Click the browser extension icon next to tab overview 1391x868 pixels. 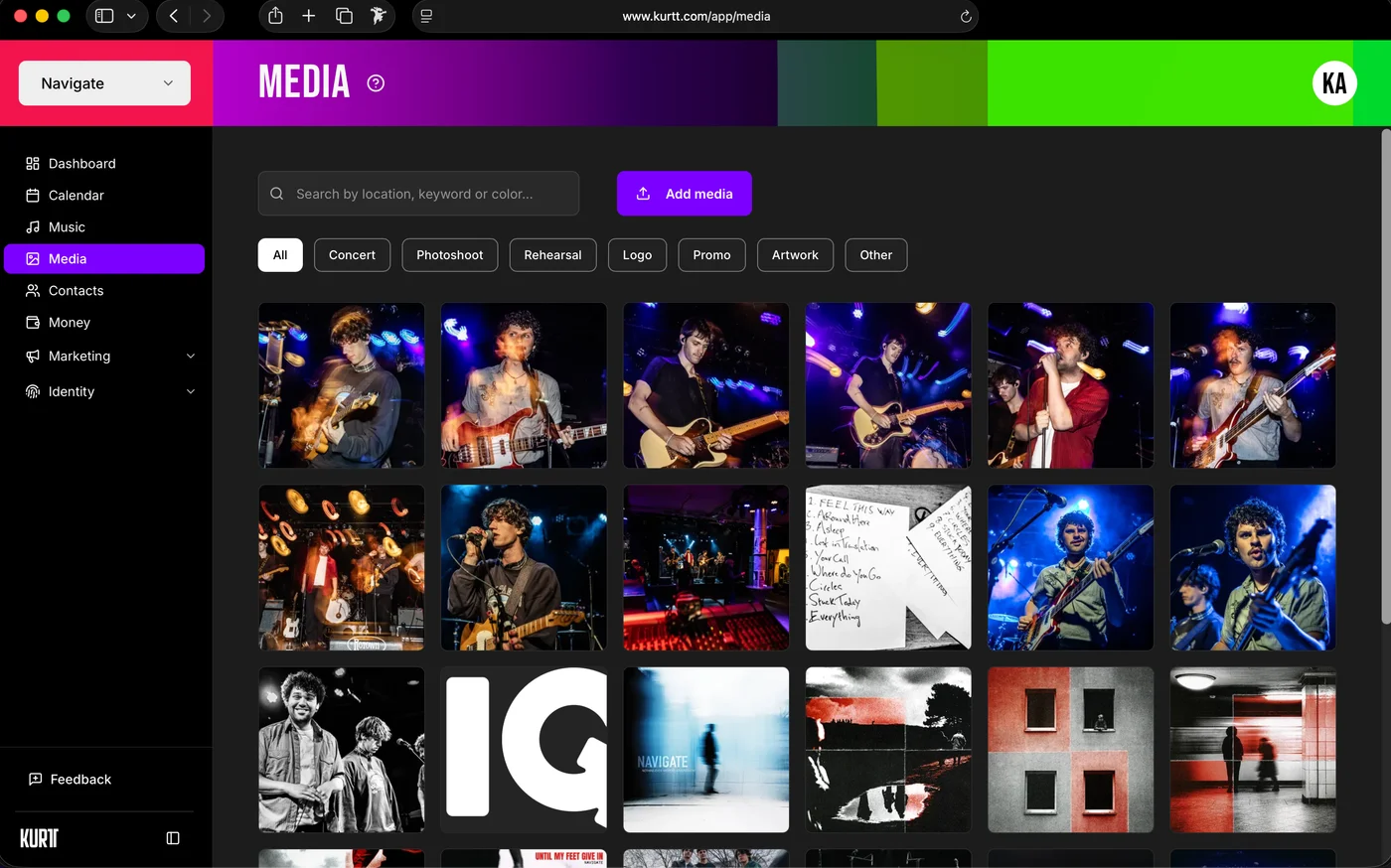pyautogui.click(x=378, y=16)
